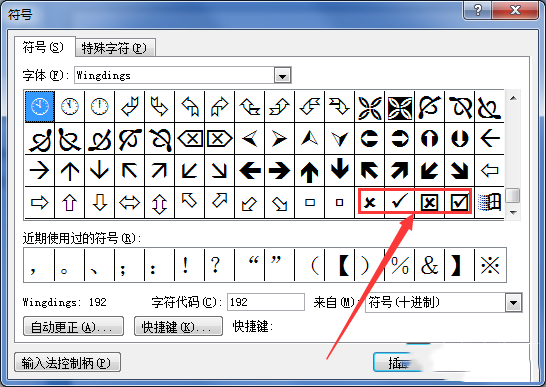Click the symbol grid scrollbar down arrow

pos(513,212)
